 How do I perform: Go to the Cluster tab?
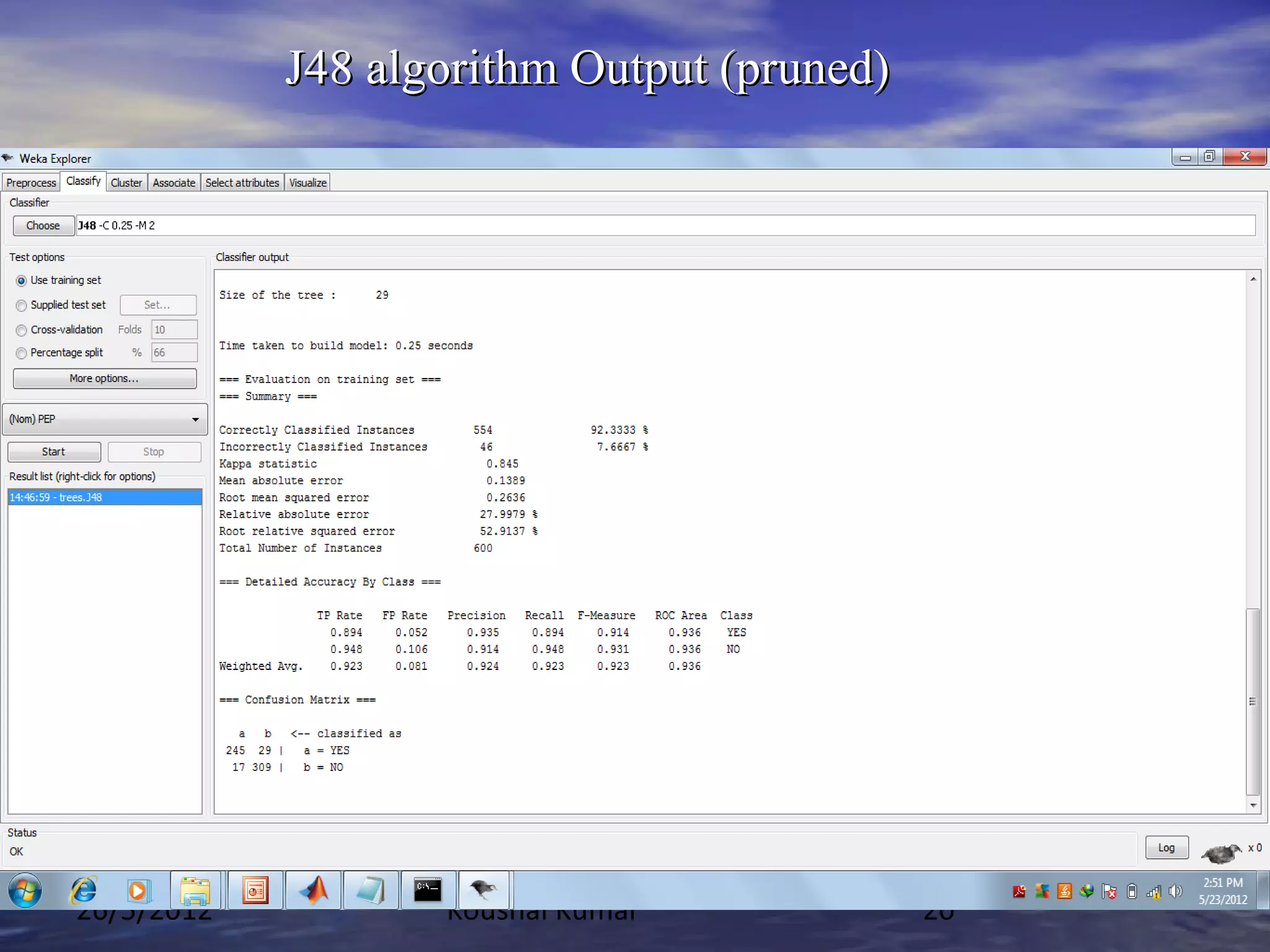[127, 183]
